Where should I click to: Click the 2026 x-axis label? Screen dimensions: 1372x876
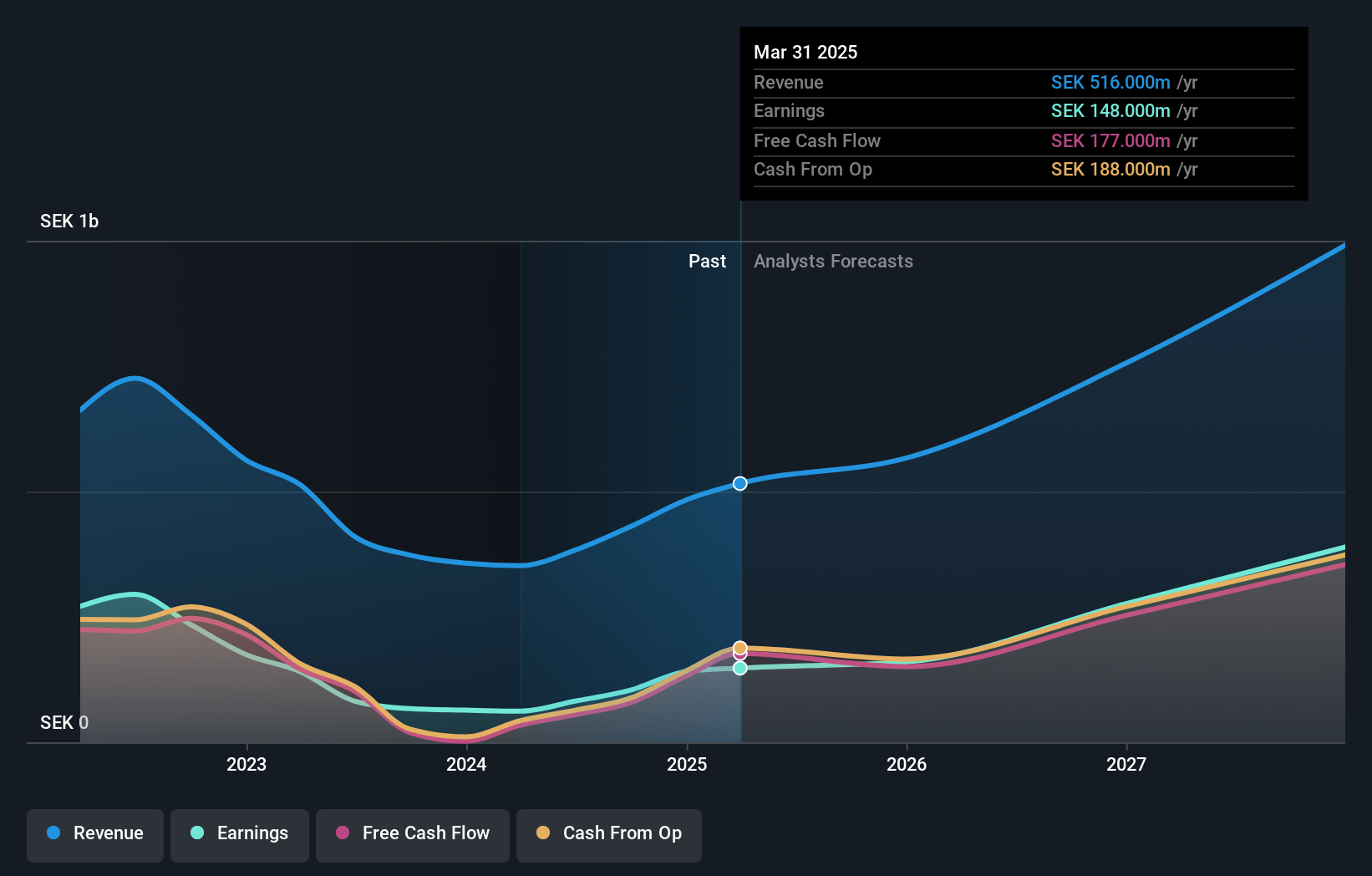907,764
